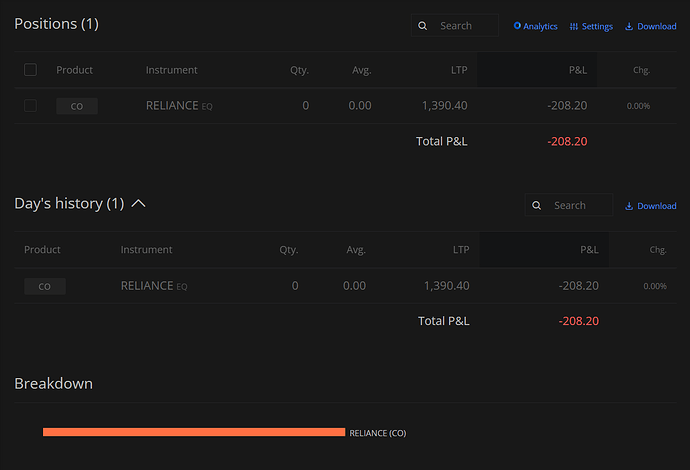Toggle the select-all positions checkbox

30,70
